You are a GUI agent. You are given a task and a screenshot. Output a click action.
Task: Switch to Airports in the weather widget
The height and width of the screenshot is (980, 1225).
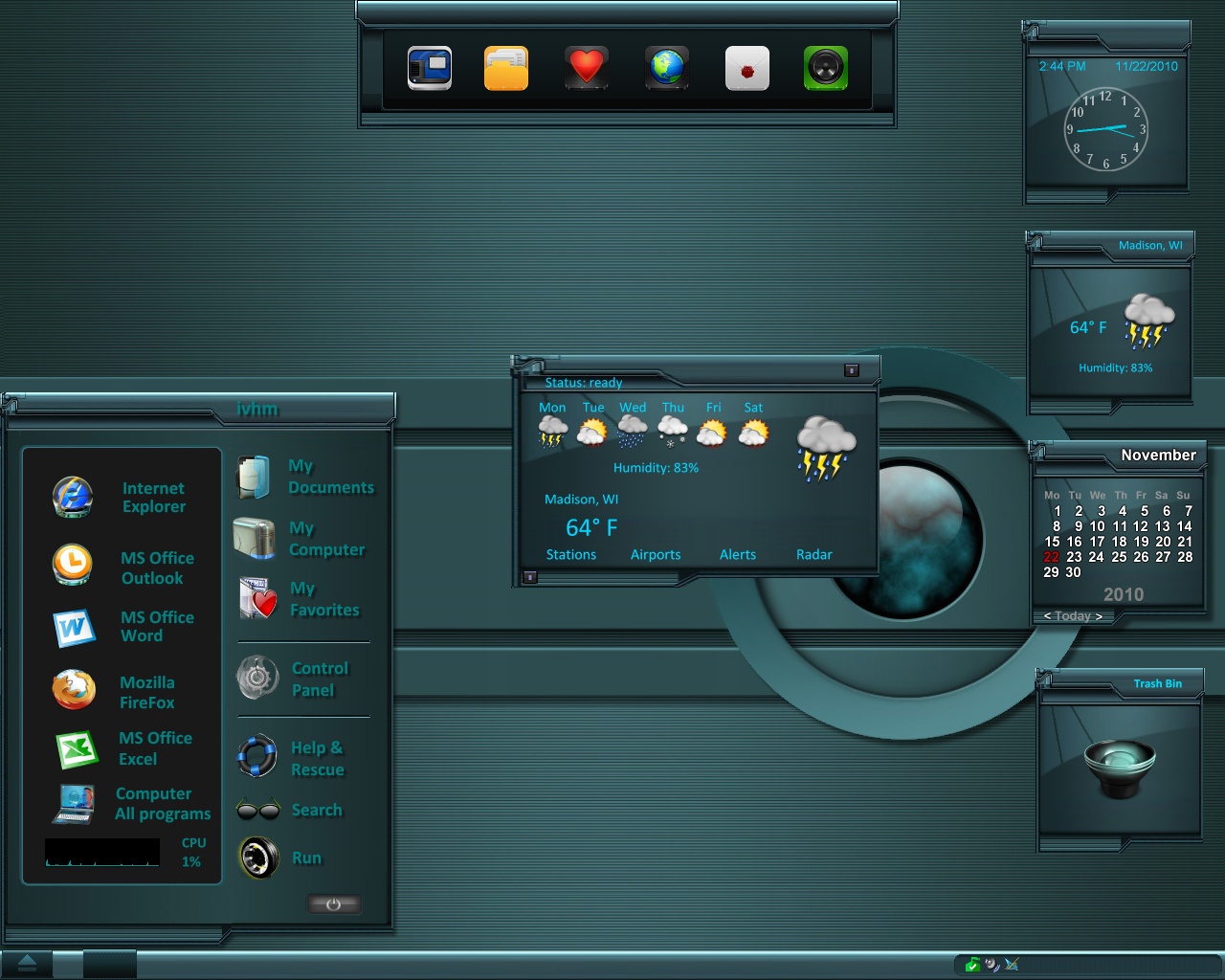tap(656, 555)
